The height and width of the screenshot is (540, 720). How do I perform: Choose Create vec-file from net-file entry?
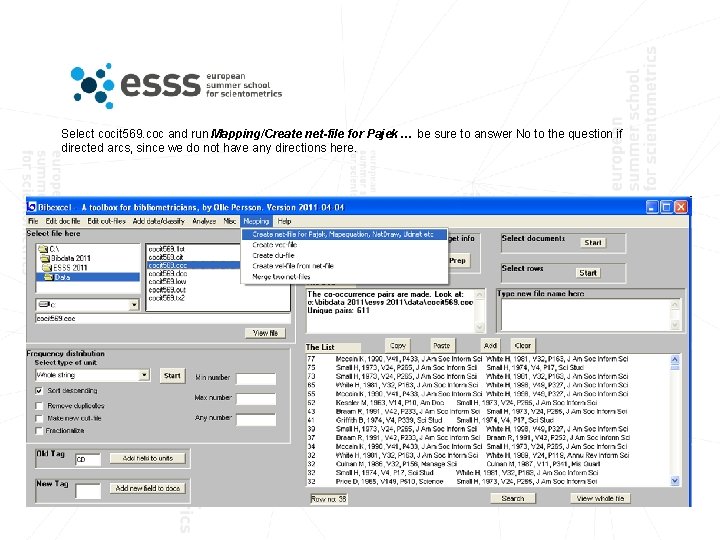coord(293,266)
